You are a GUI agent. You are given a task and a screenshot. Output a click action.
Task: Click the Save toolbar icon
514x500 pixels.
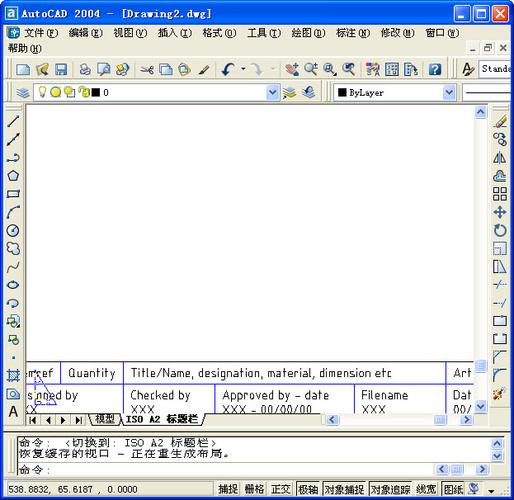(61, 69)
